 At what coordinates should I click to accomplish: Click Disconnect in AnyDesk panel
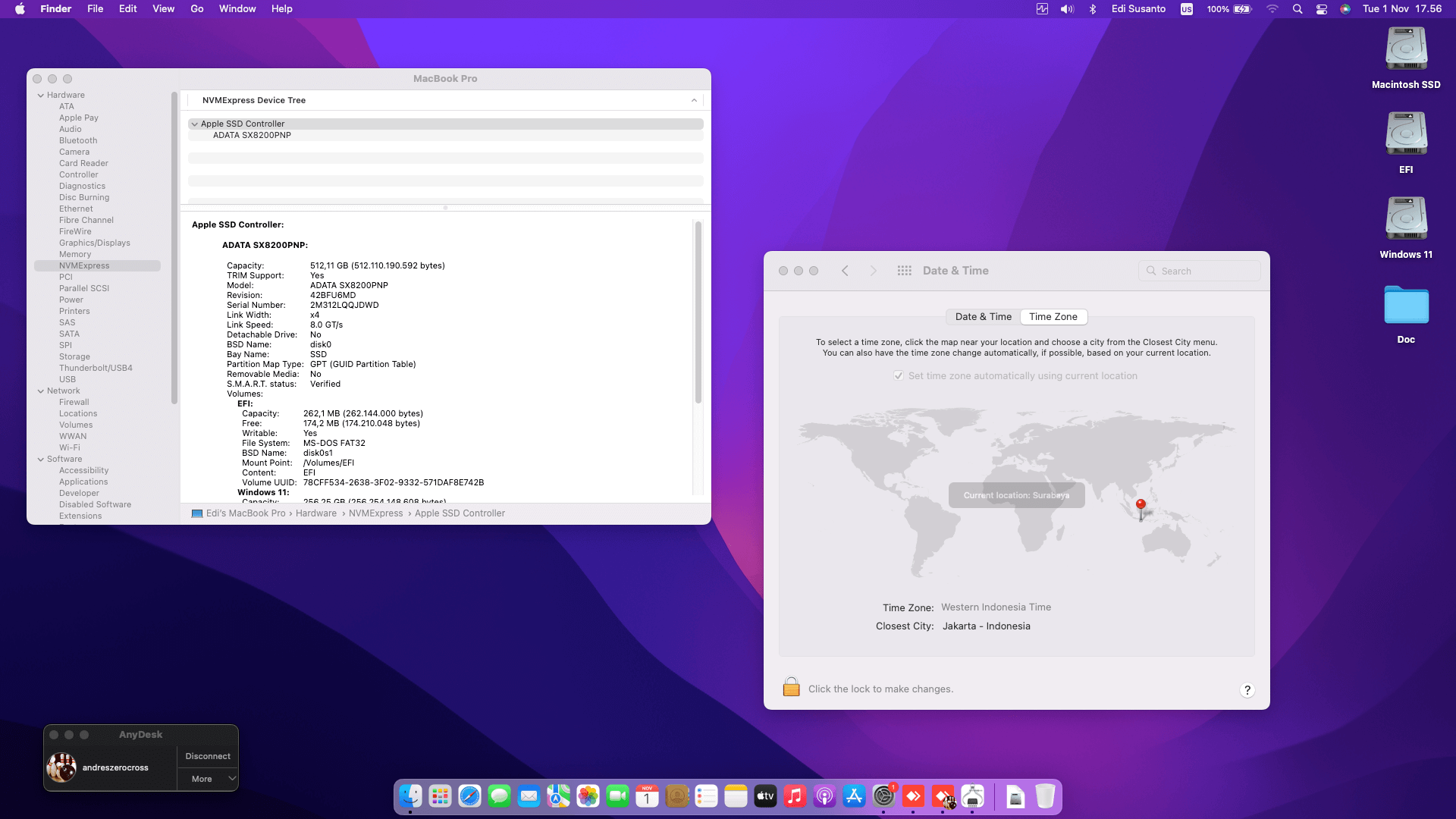[x=207, y=756]
